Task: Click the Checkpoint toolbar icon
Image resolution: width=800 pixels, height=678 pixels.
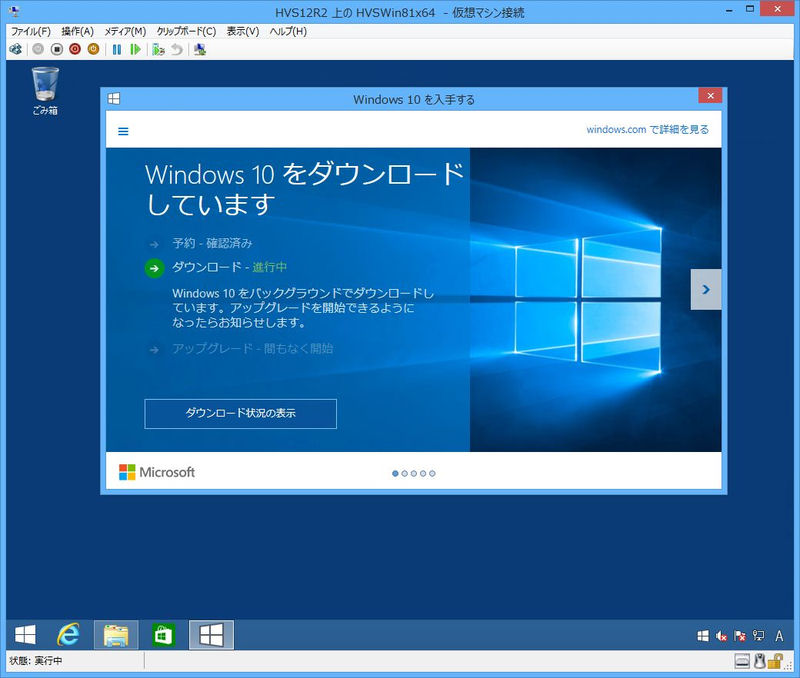Action: 158,49
